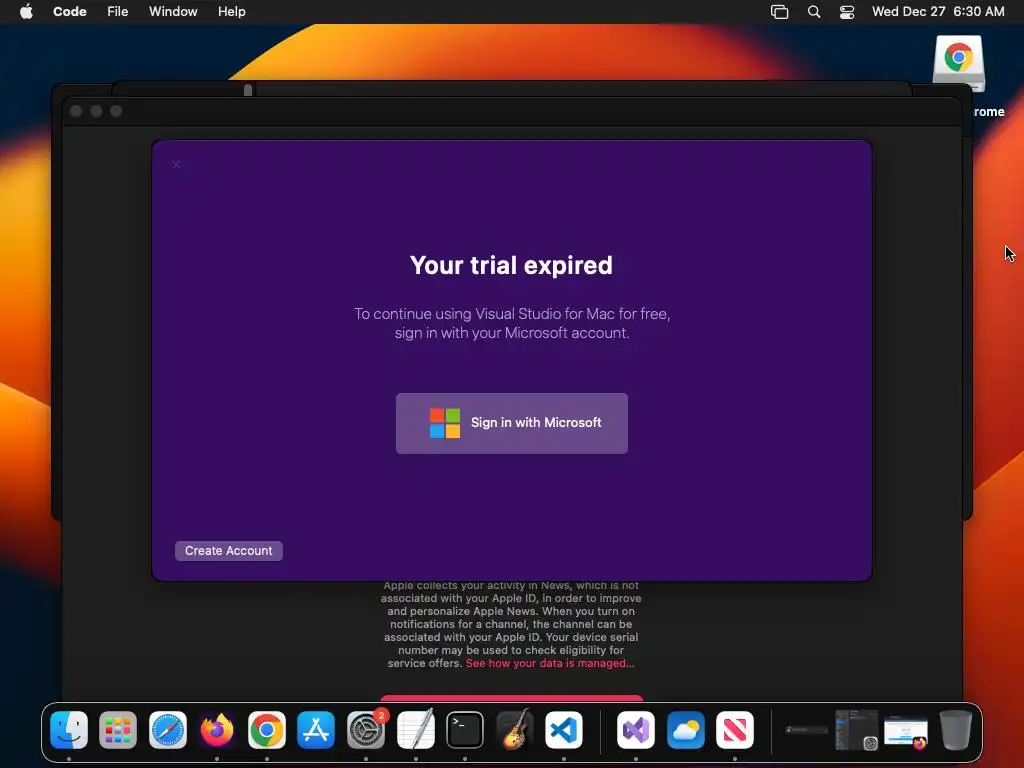Open the Trash in the Dock
The height and width of the screenshot is (768, 1024).
(x=955, y=730)
